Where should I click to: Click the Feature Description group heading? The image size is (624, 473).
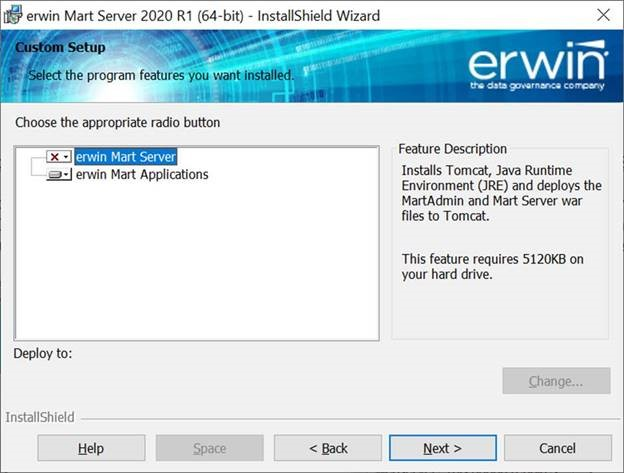pos(453,149)
